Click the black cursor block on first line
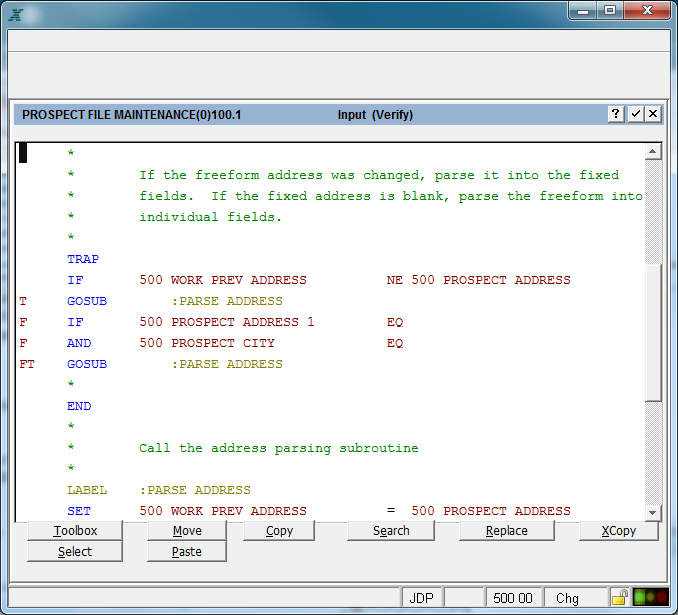This screenshot has width=678, height=615. pyautogui.click(x=23, y=153)
